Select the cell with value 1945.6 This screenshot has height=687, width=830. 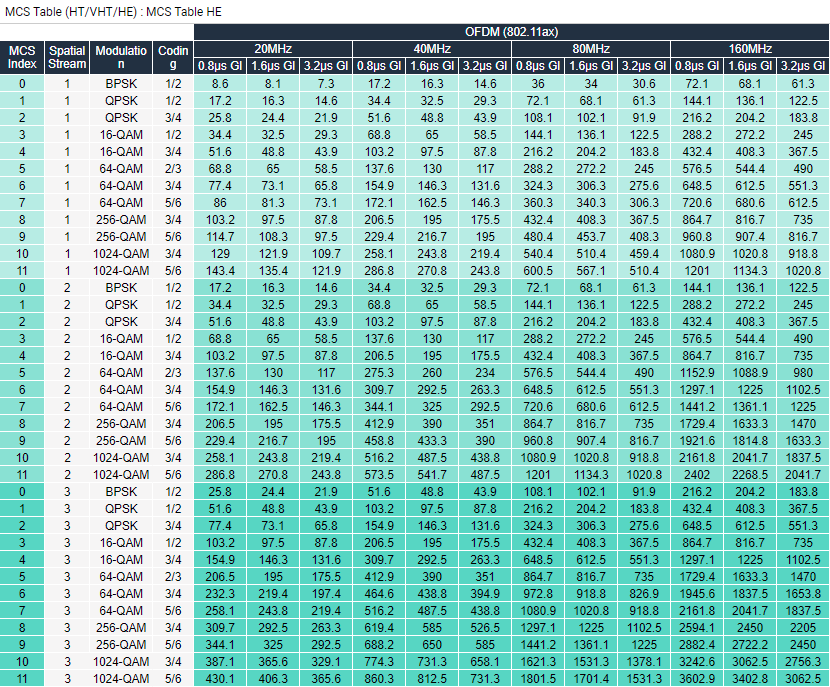click(x=697, y=594)
